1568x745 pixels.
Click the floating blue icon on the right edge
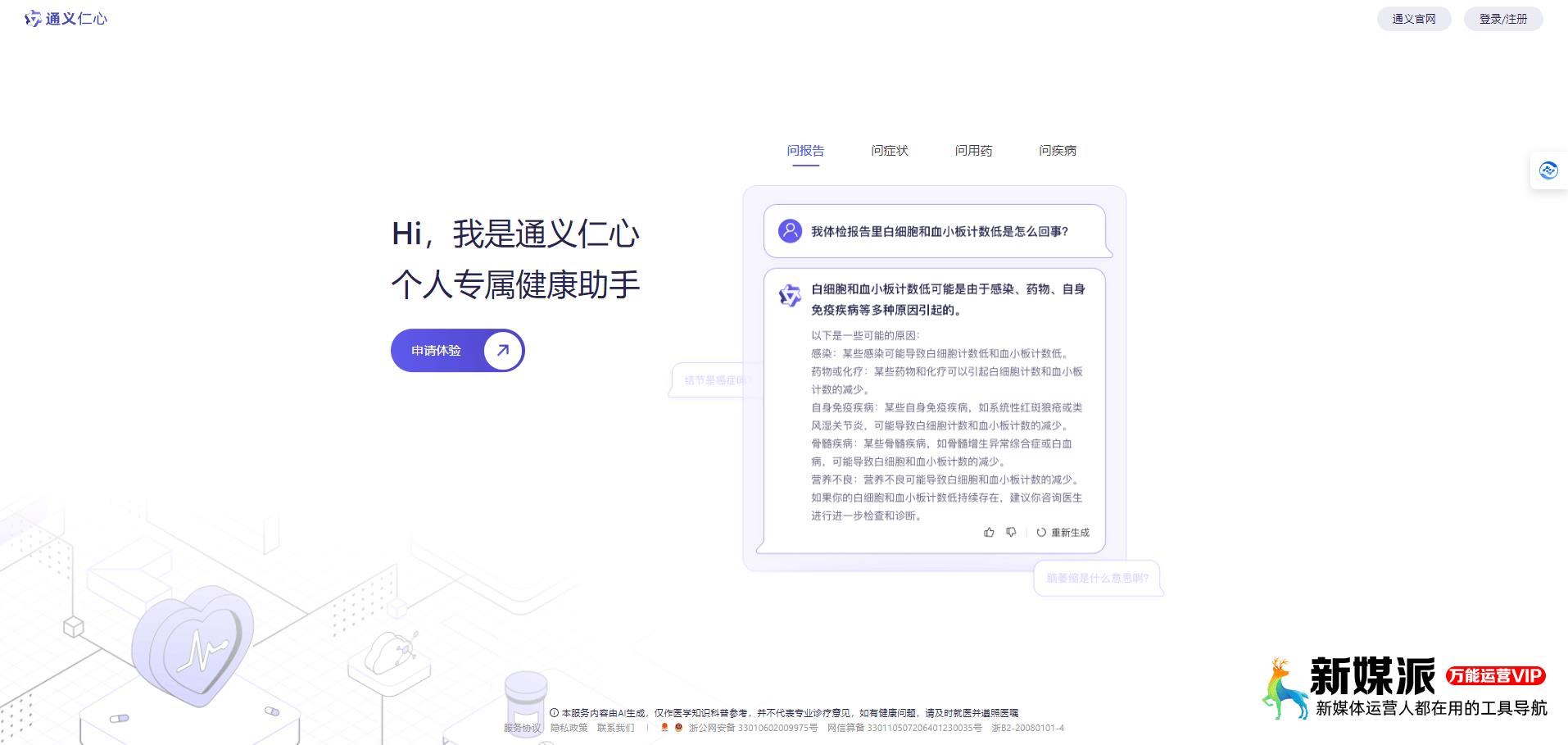coord(1548,170)
